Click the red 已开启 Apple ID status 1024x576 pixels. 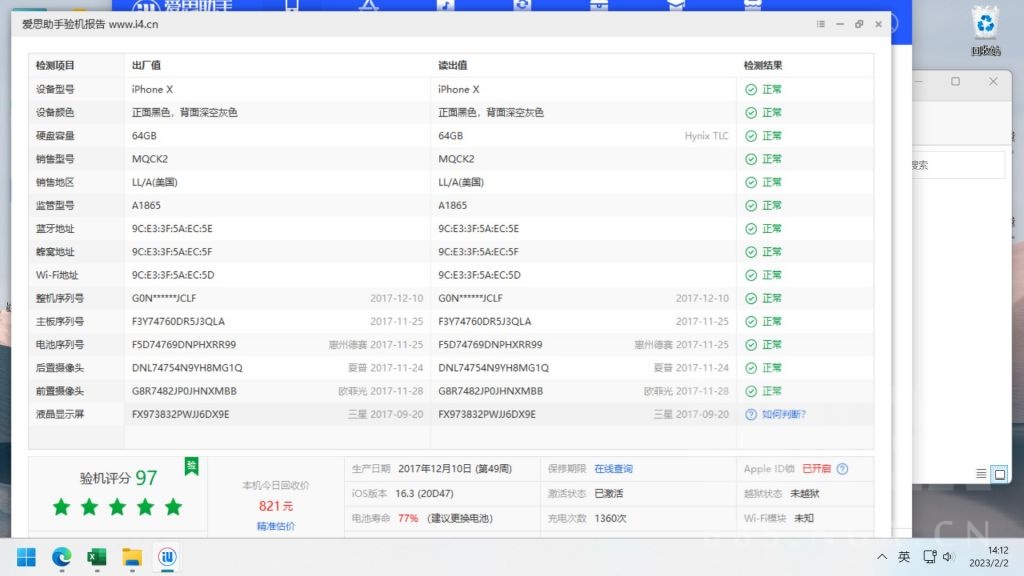[x=817, y=467]
